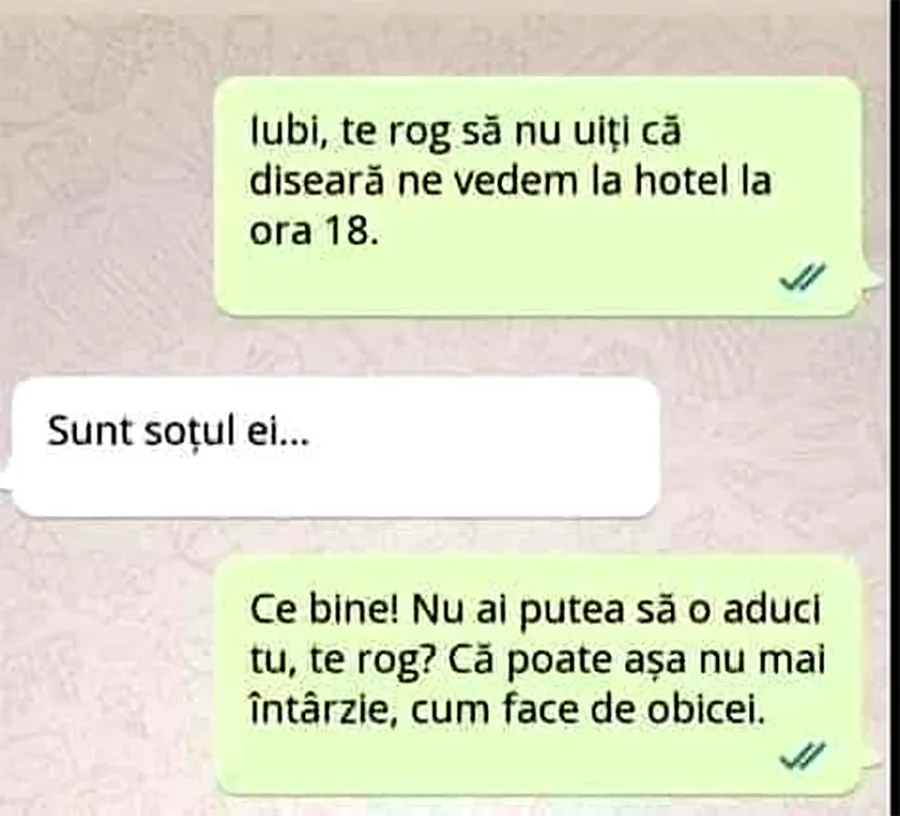Click the word 'diseară' in the first message
The height and width of the screenshot is (816, 900).
coord(316,181)
